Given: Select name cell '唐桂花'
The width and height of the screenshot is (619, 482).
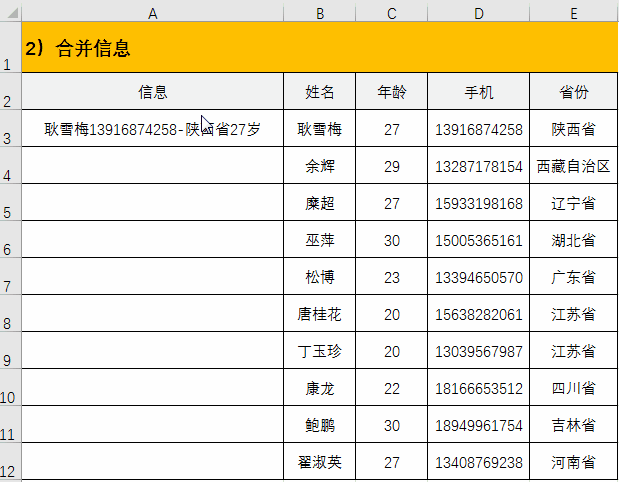Looking at the screenshot, I should click(319, 313).
